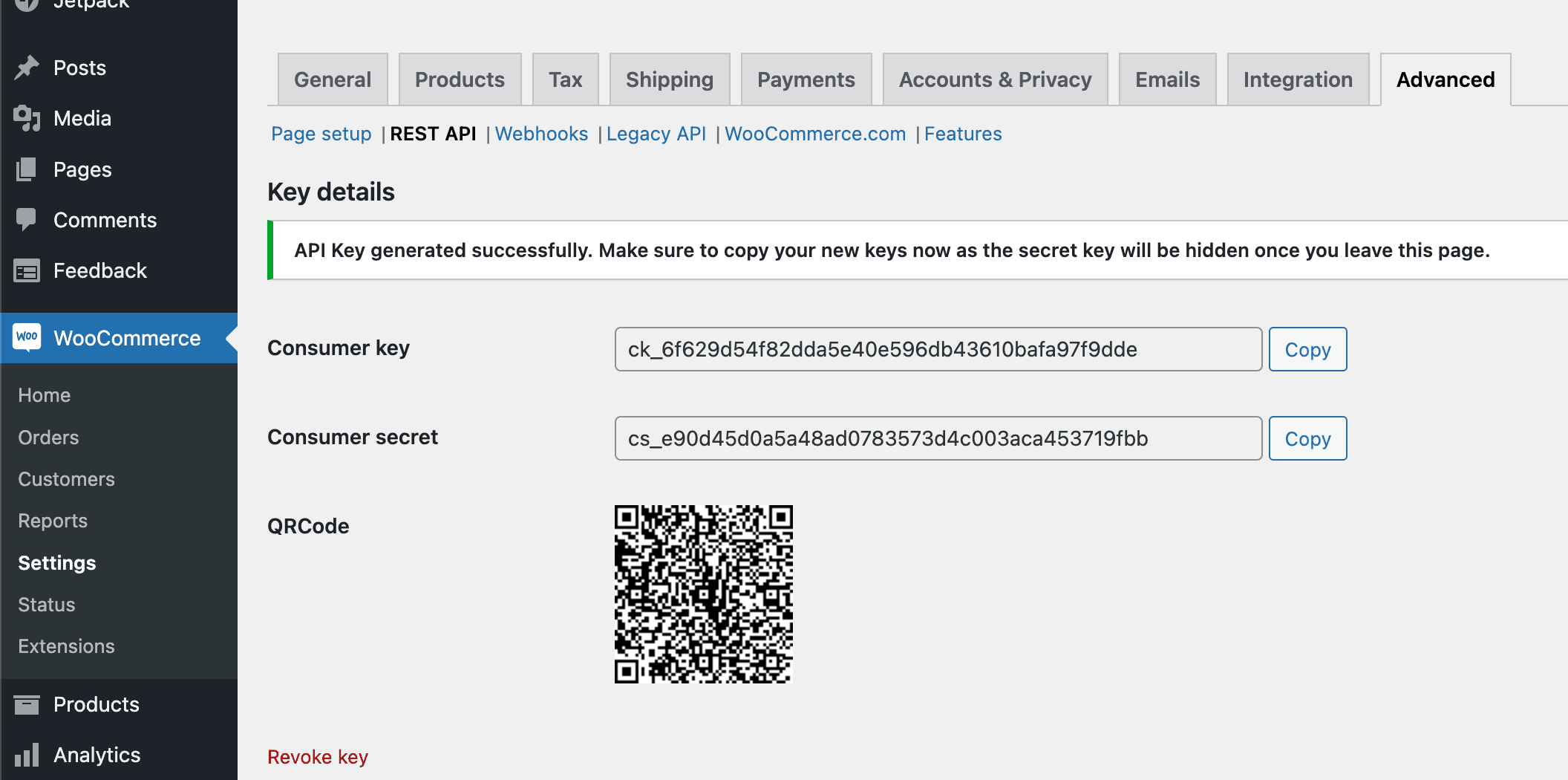Viewport: 1568px width, 780px height.
Task: Copy the Consumer key value
Action: click(x=1307, y=349)
